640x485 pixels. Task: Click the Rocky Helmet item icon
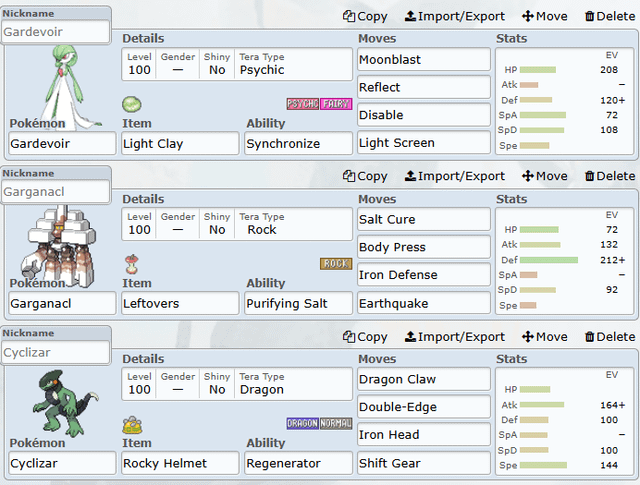point(132,425)
